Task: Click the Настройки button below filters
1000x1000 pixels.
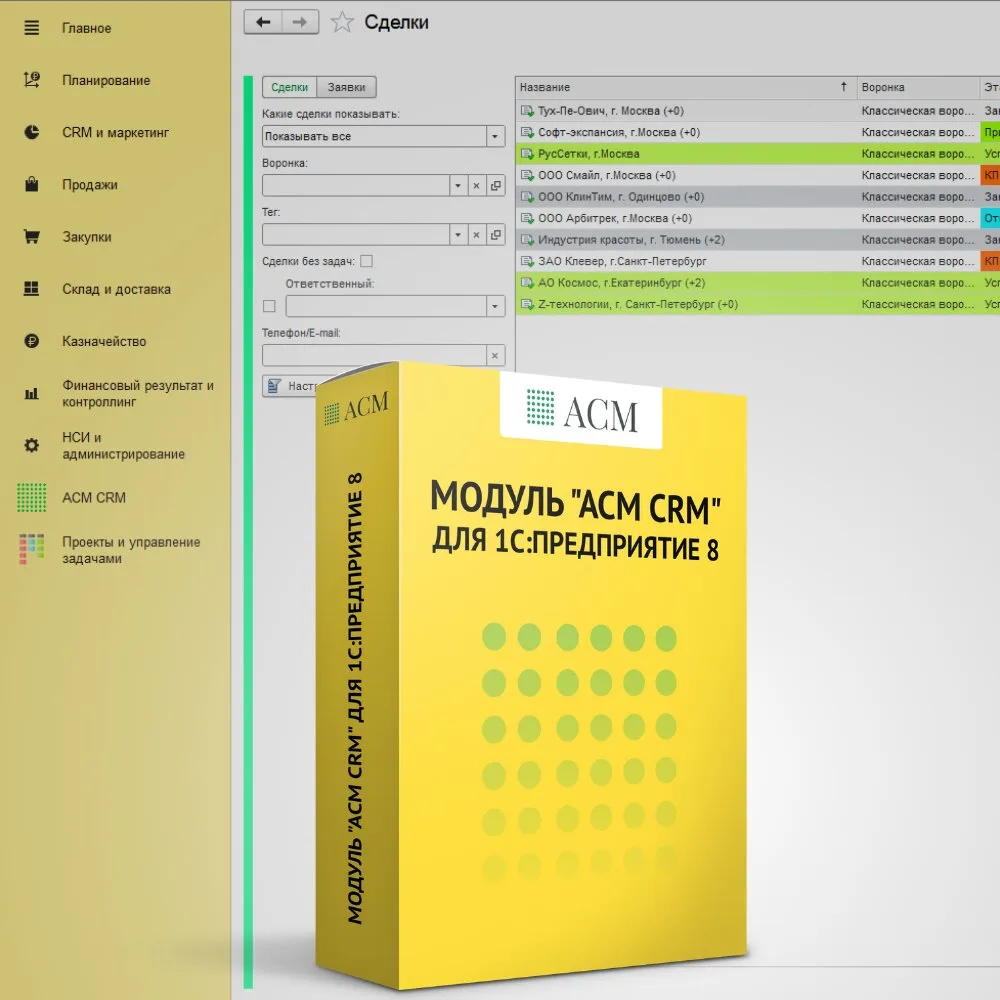Action: click(292, 386)
